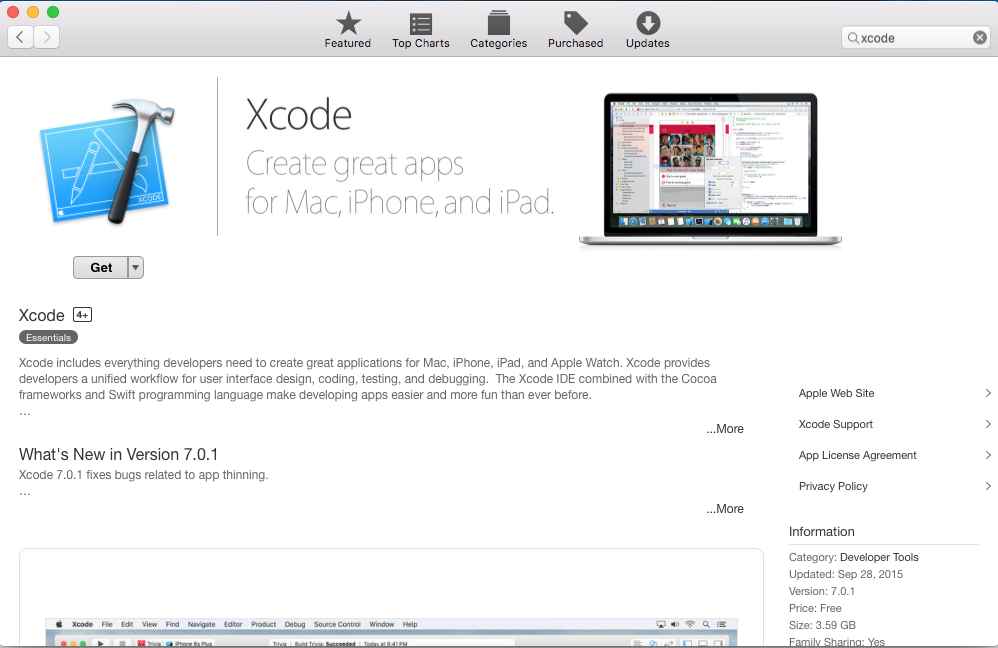Open the Featured section
This screenshot has width=998, height=648.
(348, 30)
